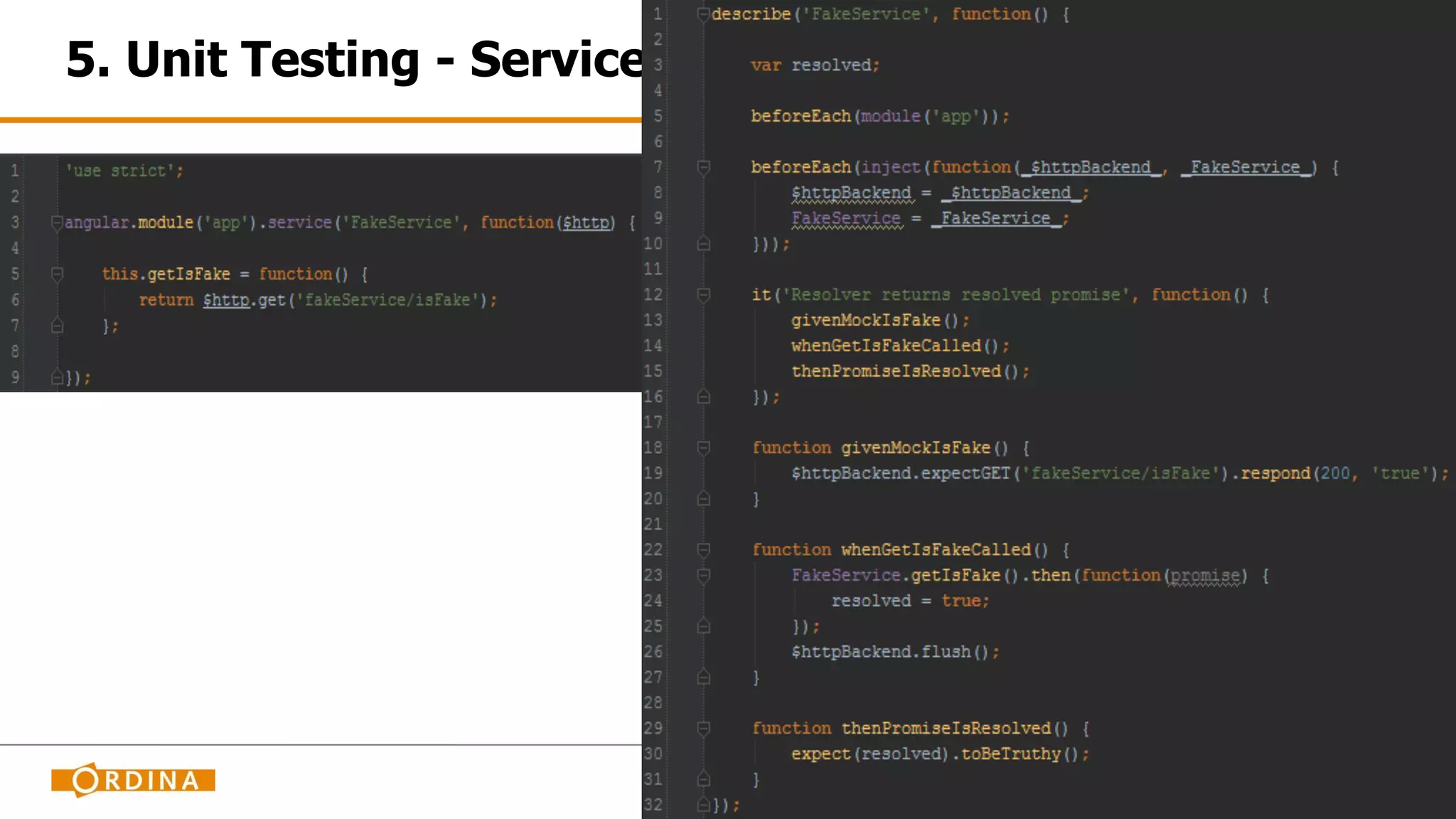Click fold end marker on line 25 of test file
The width and height of the screenshot is (1456, 819).
[x=703, y=626]
